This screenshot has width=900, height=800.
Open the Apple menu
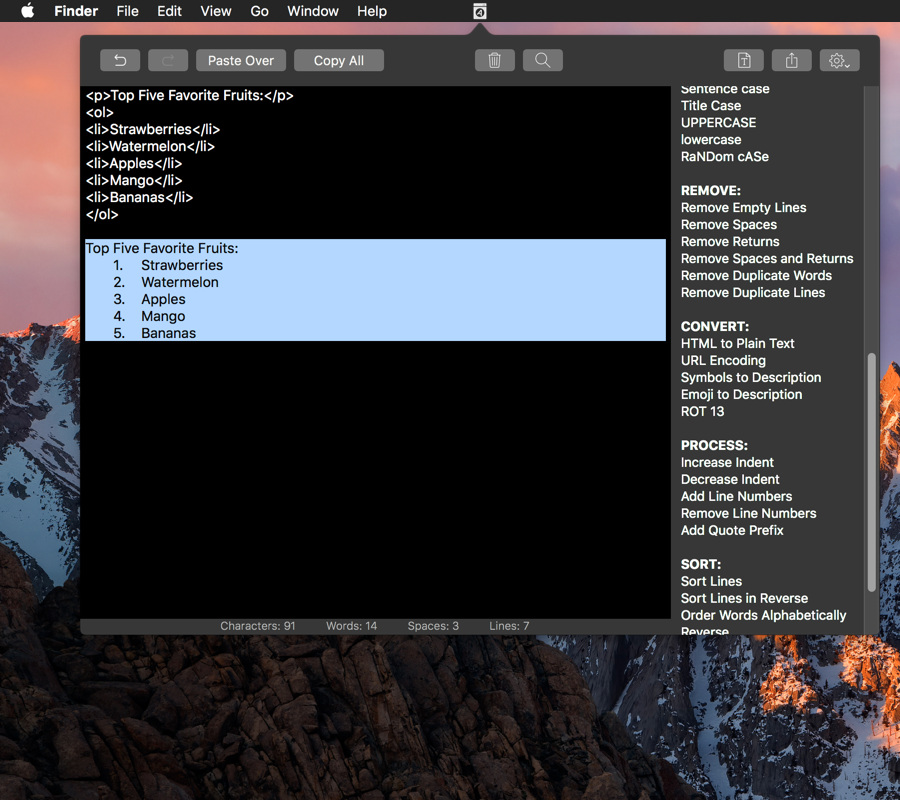tap(28, 11)
